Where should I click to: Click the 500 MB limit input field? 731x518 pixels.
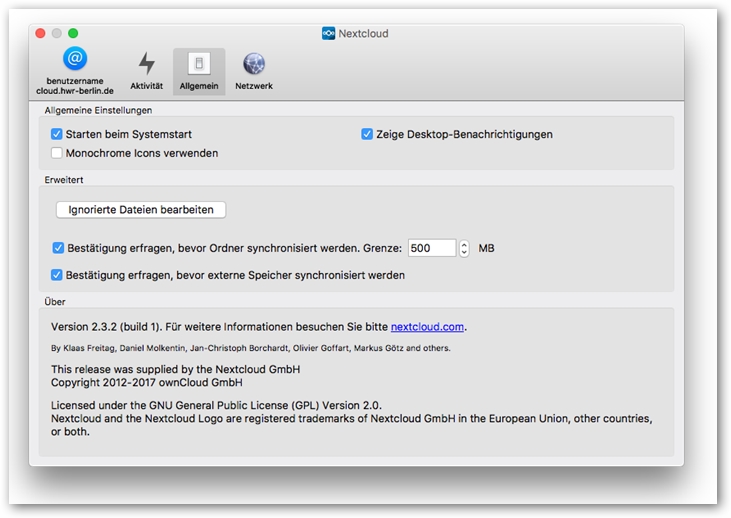point(432,248)
